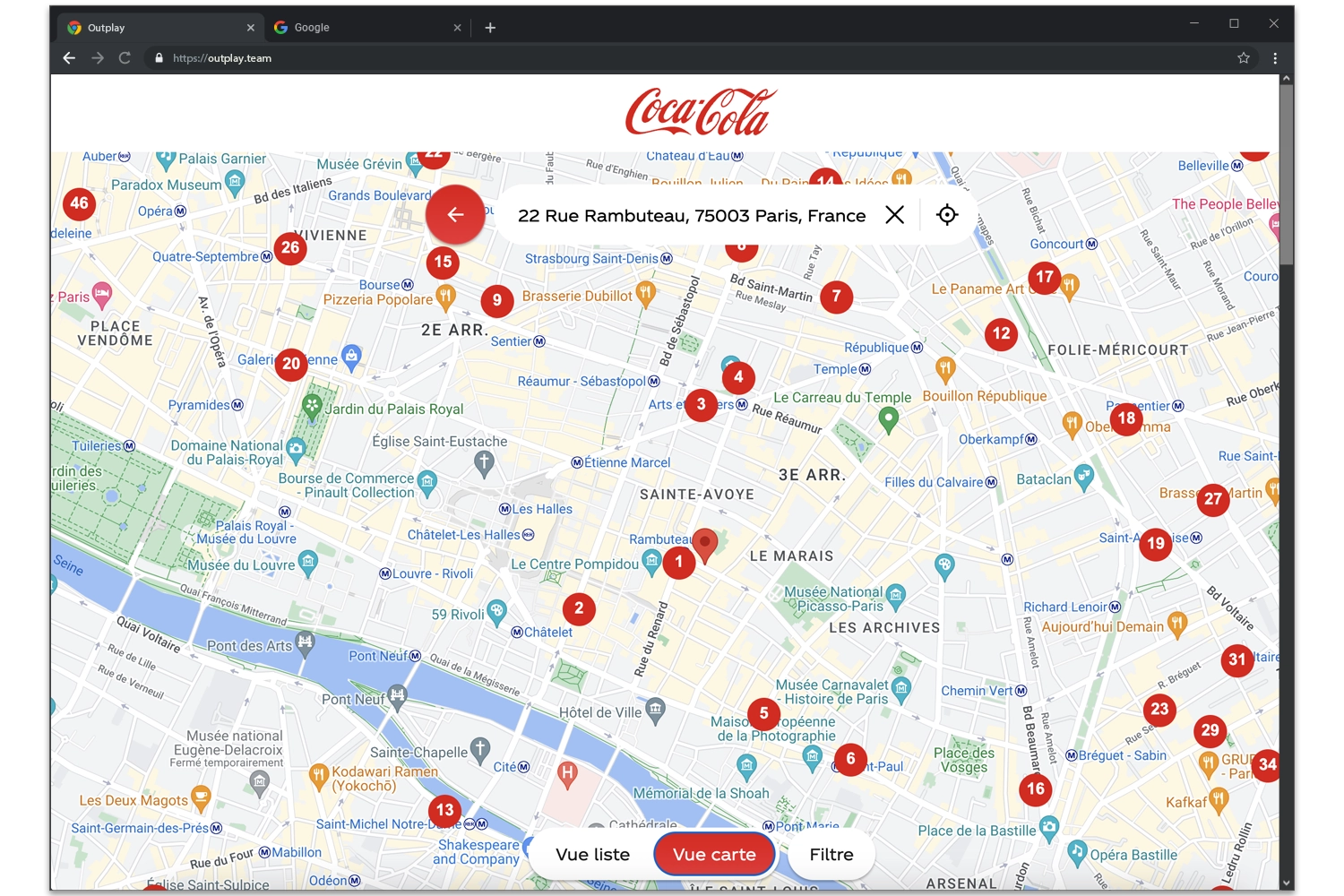This screenshot has height=896, width=1344.
Task: Switch to Vue liste view
Action: (x=592, y=855)
